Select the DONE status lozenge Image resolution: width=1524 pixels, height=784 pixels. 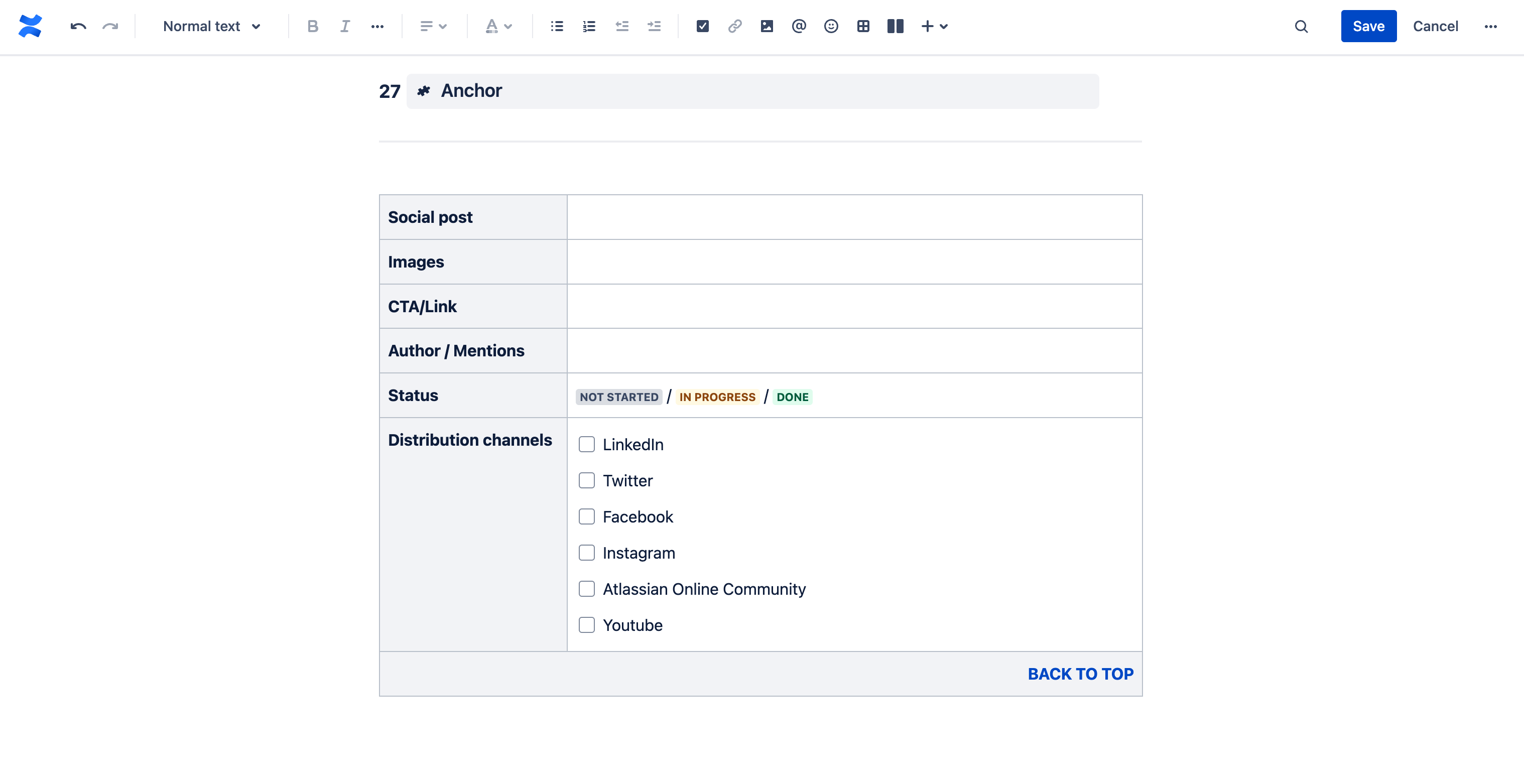(792, 397)
